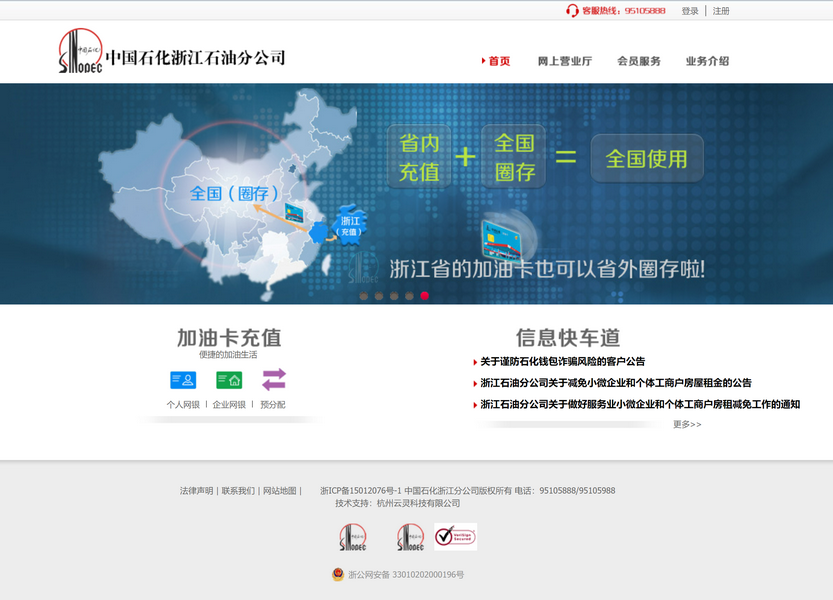Image resolution: width=833 pixels, height=600 pixels.
Task: Select the first carousel indicator dot
Action: click(364, 296)
